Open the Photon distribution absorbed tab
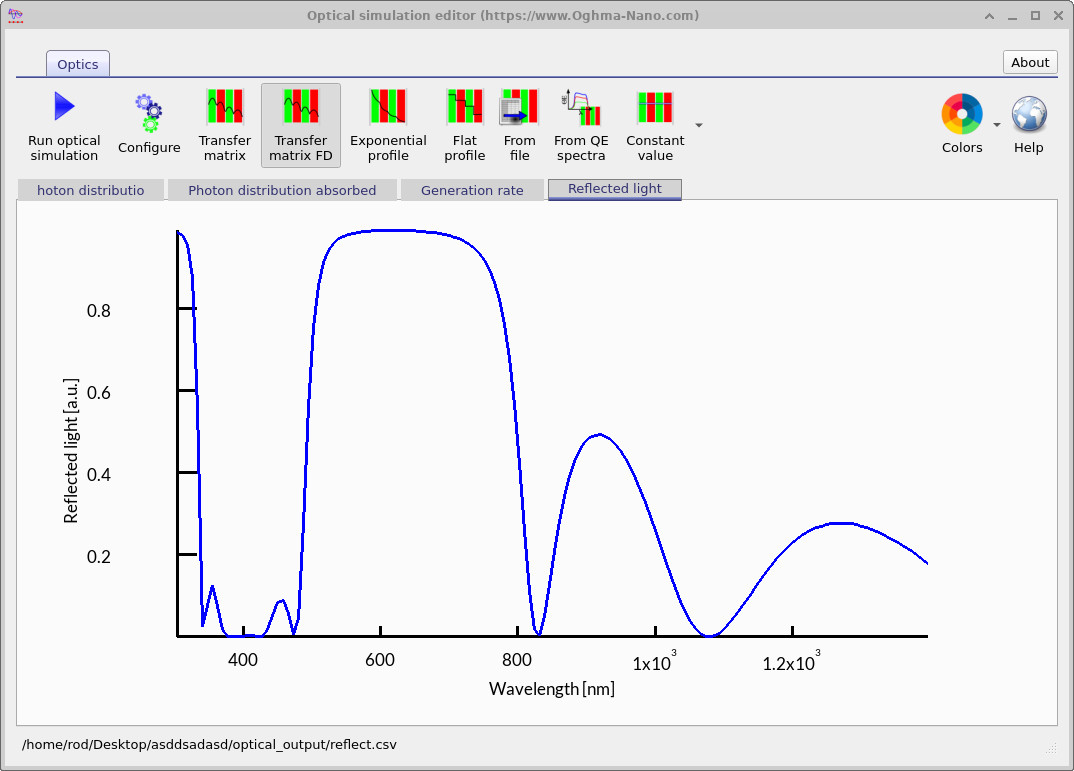The height and width of the screenshot is (771, 1074). tap(282, 190)
